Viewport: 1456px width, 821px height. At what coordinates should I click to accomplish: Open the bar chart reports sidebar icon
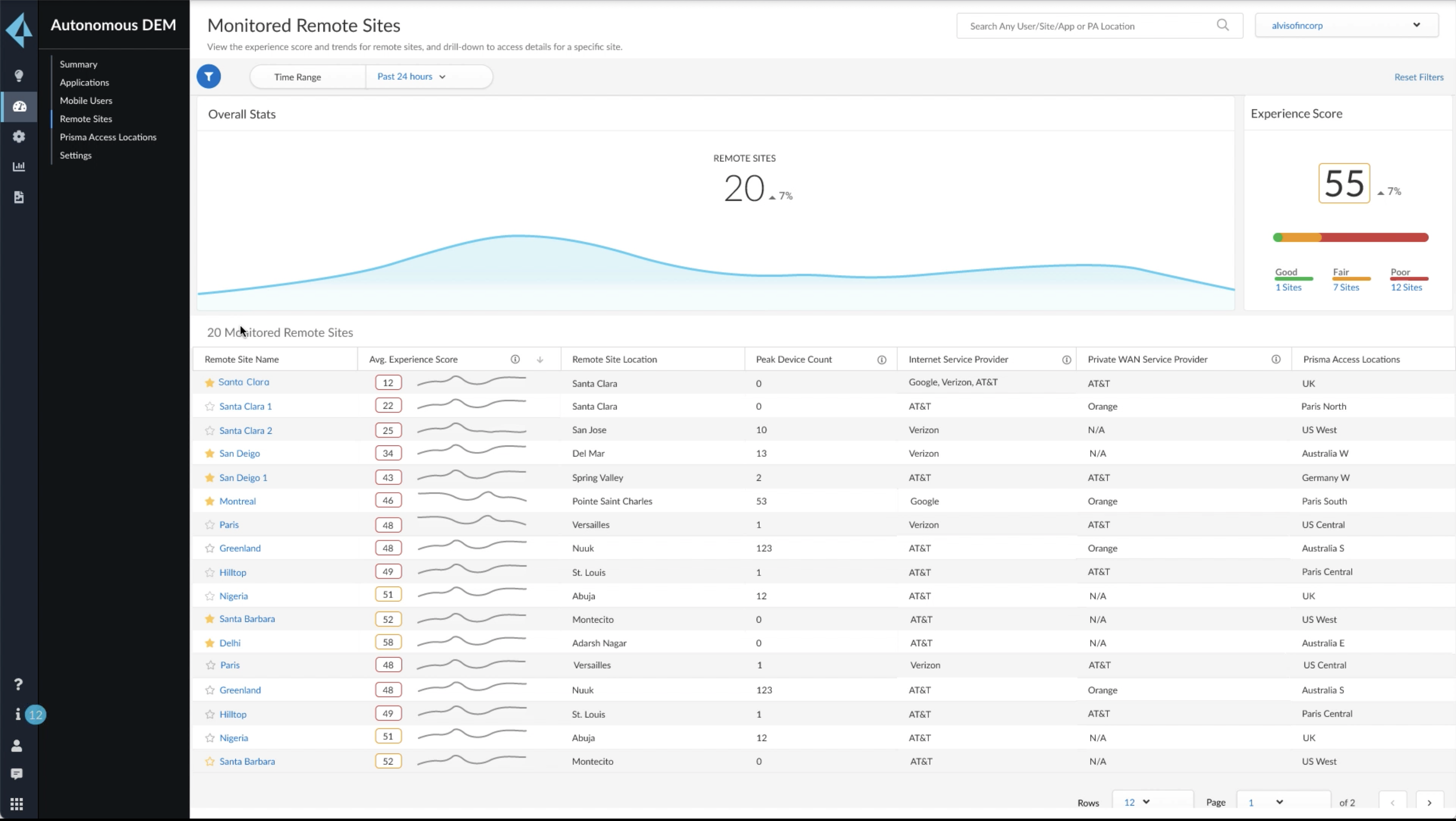pos(19,166)
